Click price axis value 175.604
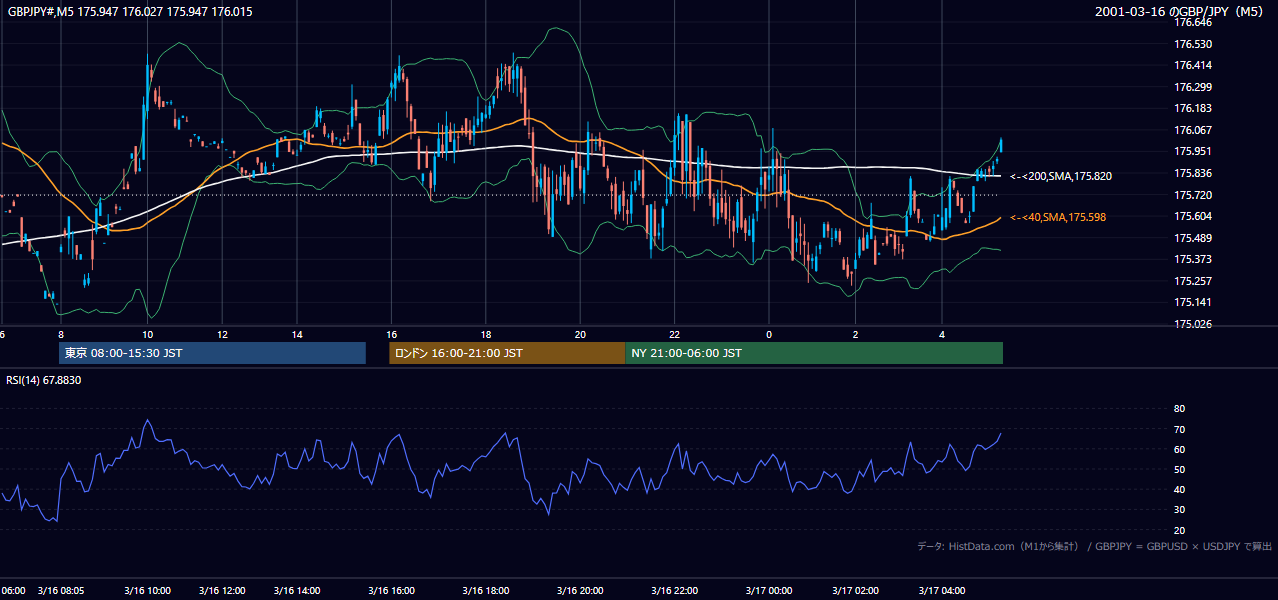 (1193, 216)
